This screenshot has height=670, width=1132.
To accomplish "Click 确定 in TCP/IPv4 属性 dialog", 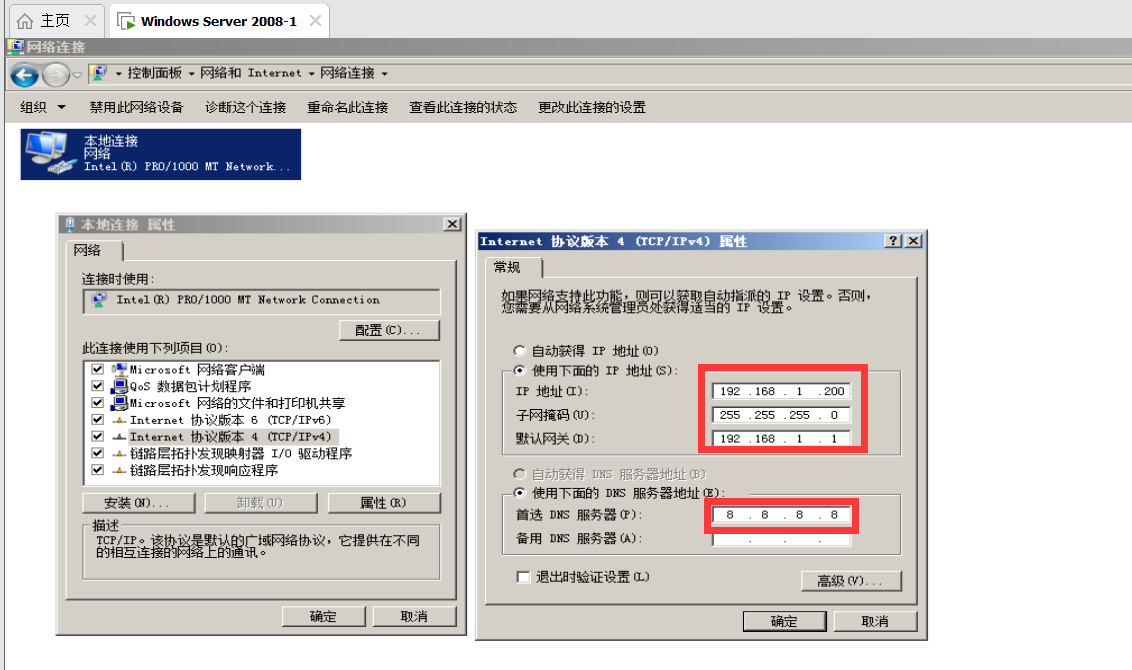I will (785, 621).
